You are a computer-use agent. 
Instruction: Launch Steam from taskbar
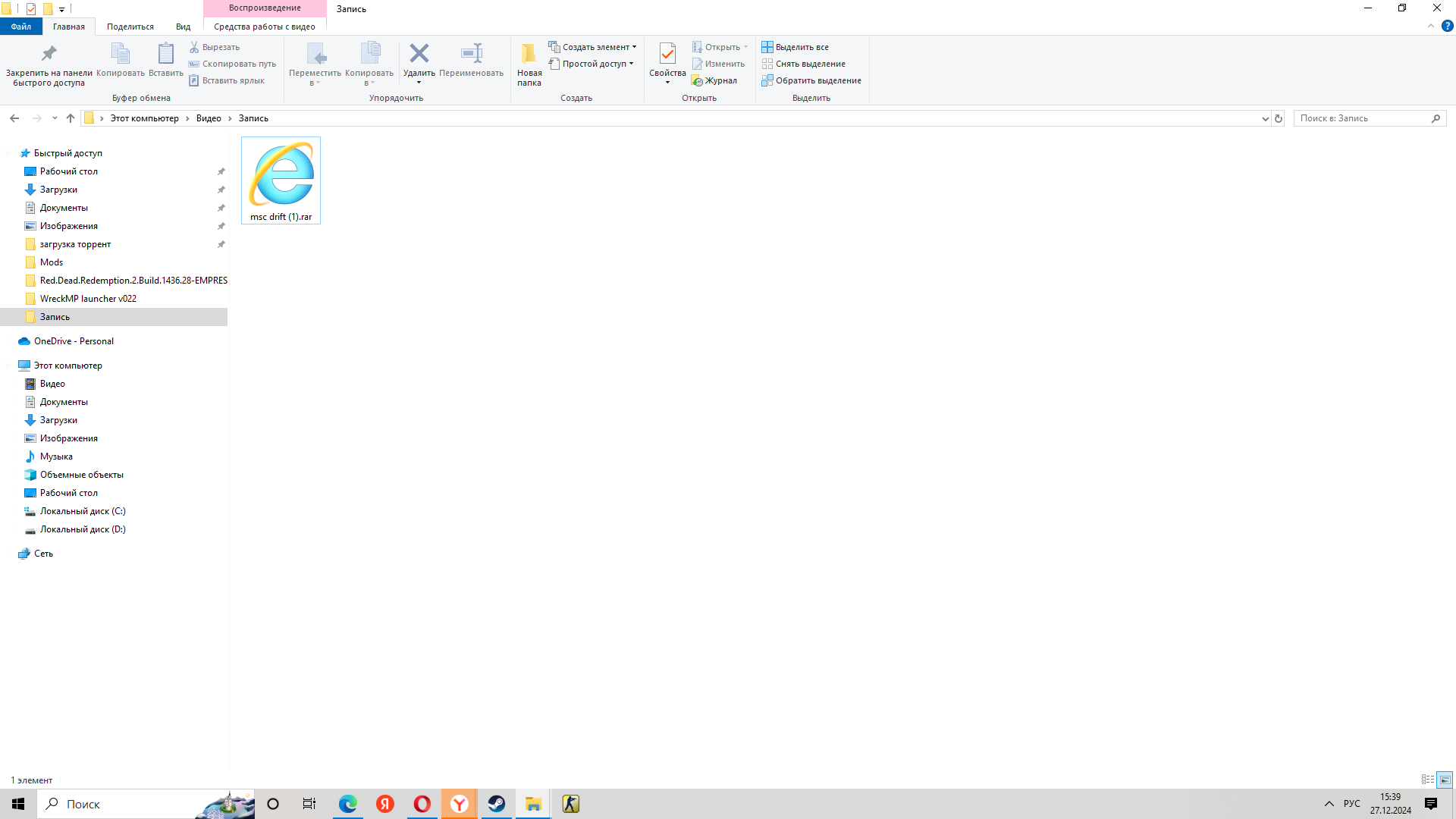(497, 804)
